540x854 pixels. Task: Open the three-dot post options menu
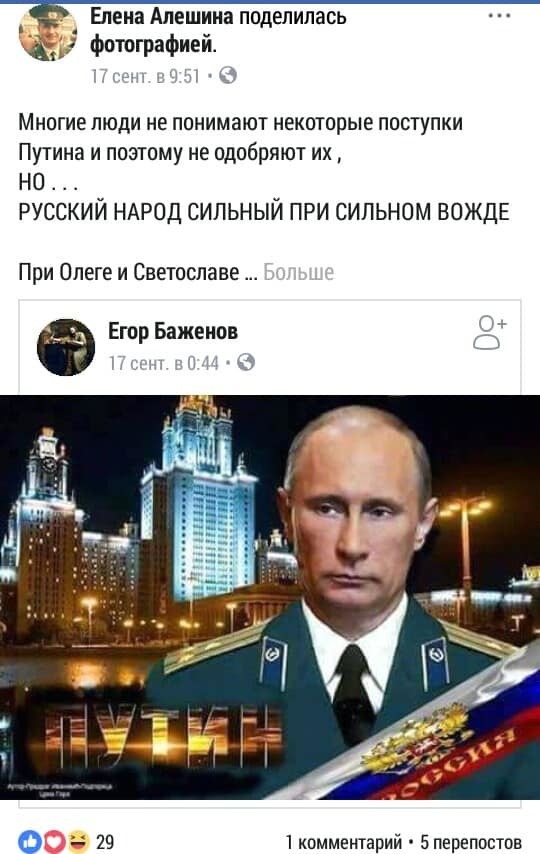coord(499,16)
